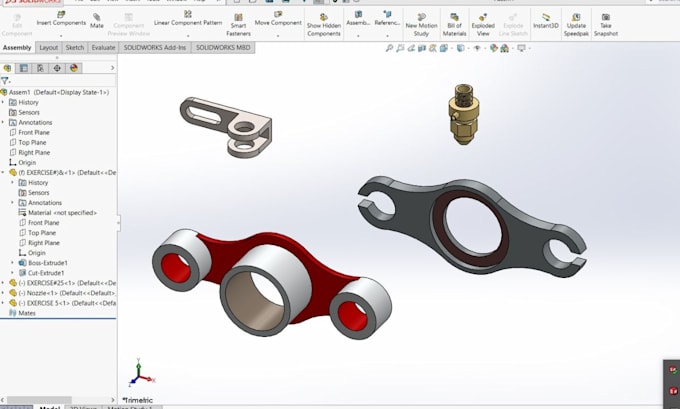This screenshot has height=409, width=680.
Task: Open the View Settings monitor icon
Action: point(521,48)
